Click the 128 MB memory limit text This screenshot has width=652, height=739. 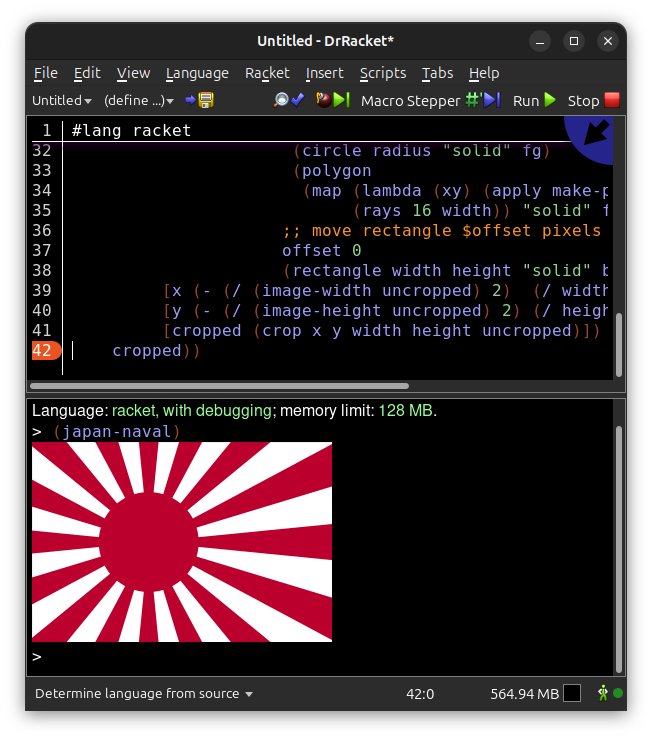pyautogui.click(x=405, y=411)
